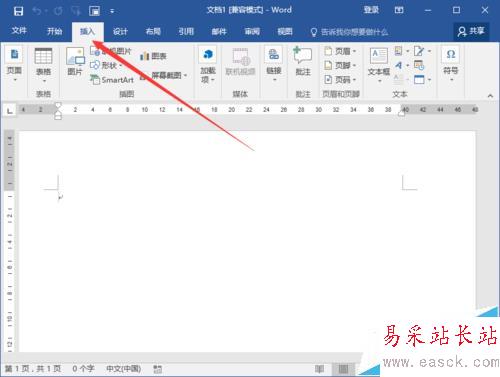500x377 pixels.
Task: Open the 页码 (Page Number) dropdown
Action: (340, 79)
